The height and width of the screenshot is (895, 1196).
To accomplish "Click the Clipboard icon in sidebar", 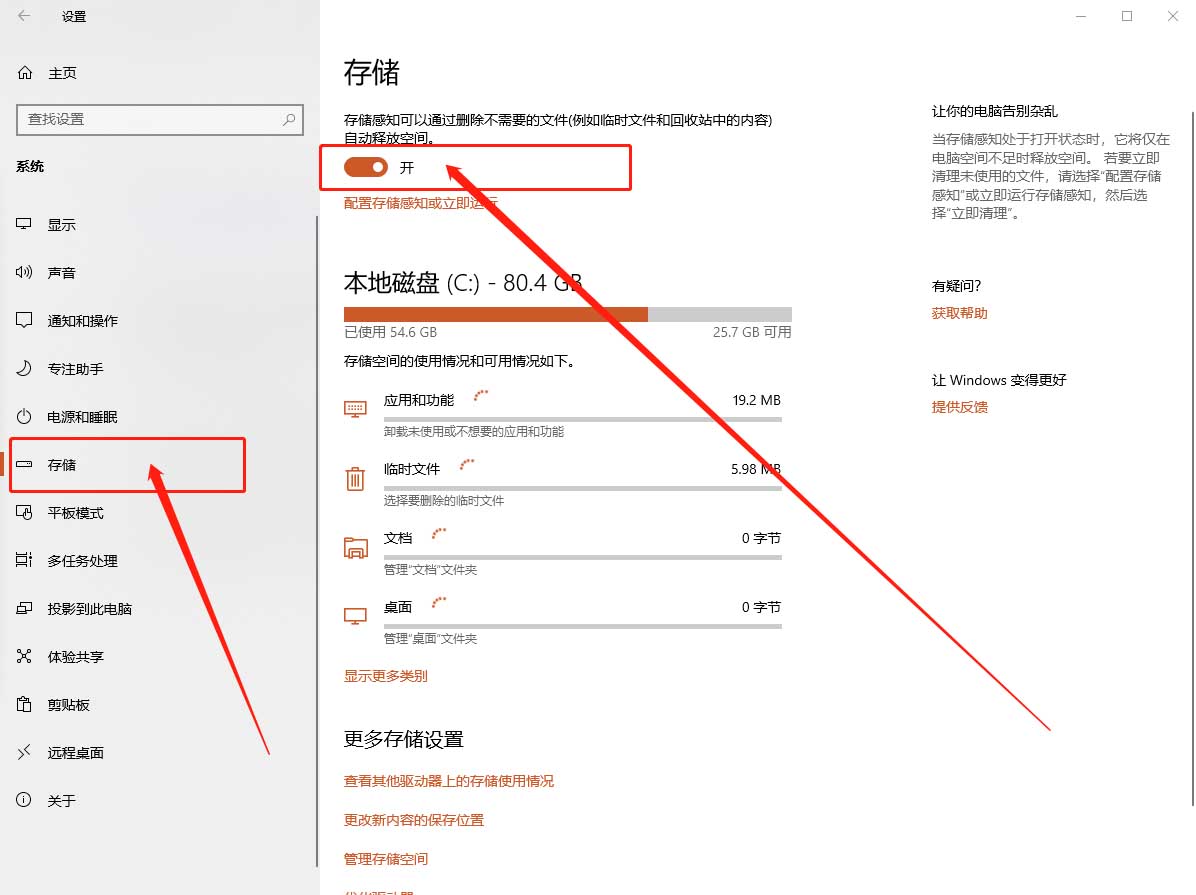I will [25, 705].
